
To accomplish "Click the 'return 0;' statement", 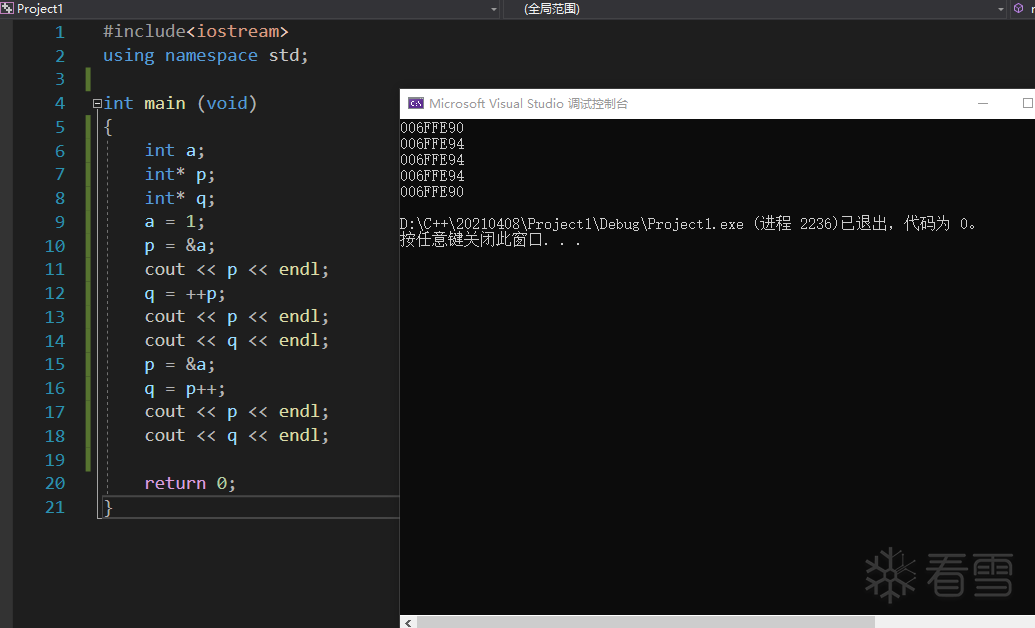I will 190,483.
